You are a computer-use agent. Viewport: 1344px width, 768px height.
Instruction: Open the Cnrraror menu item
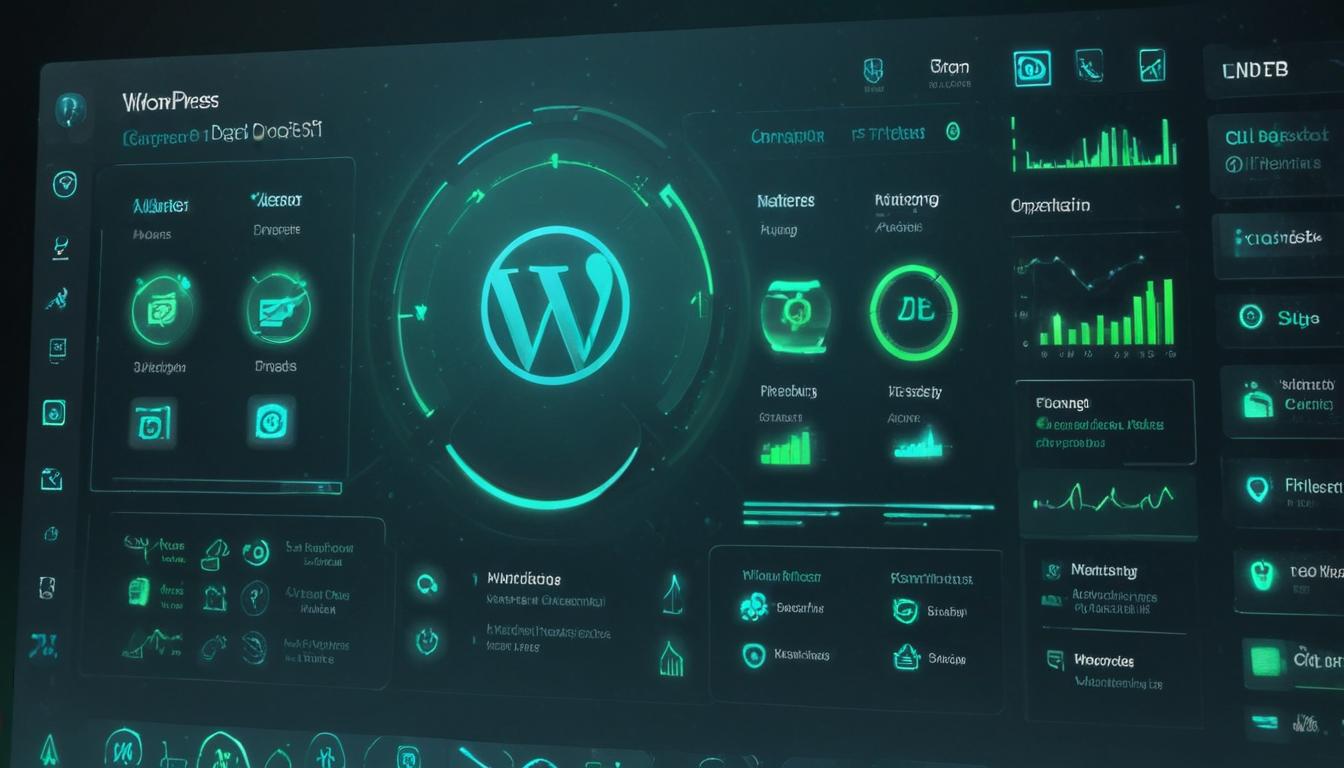tap(789, 132)
